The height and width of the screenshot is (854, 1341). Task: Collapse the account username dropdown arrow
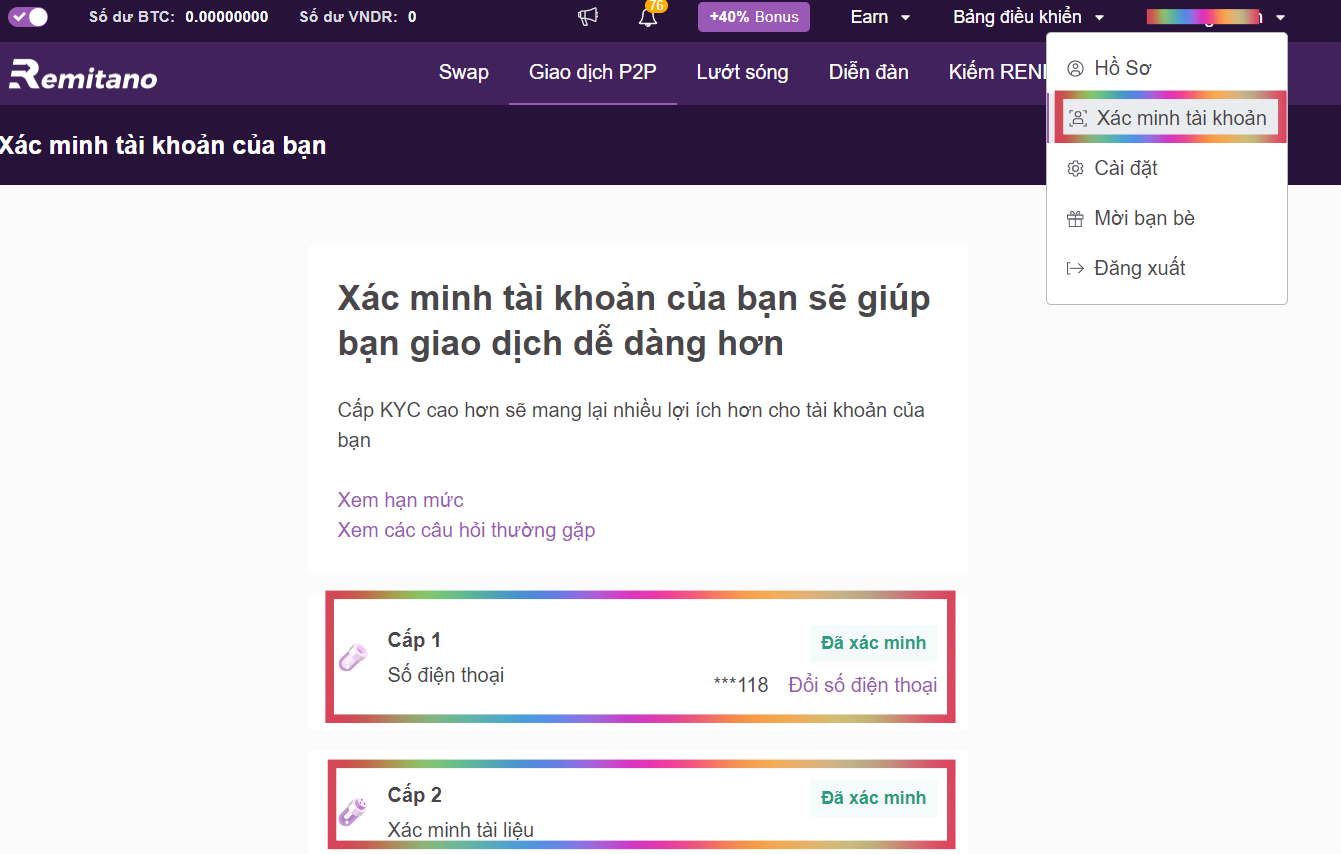[x=1280, y=18]
